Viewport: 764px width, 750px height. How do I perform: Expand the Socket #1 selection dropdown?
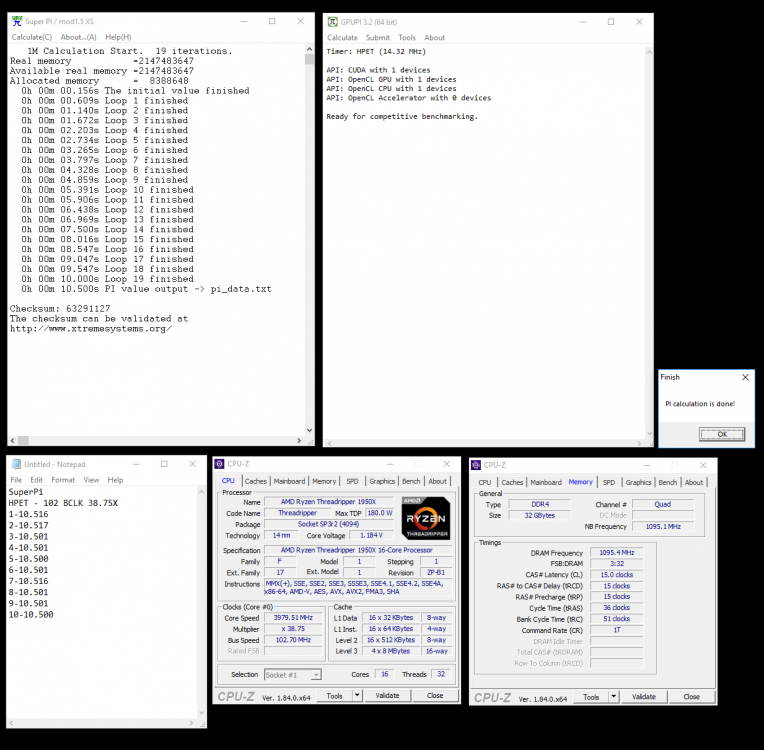(x=316, y=675)
